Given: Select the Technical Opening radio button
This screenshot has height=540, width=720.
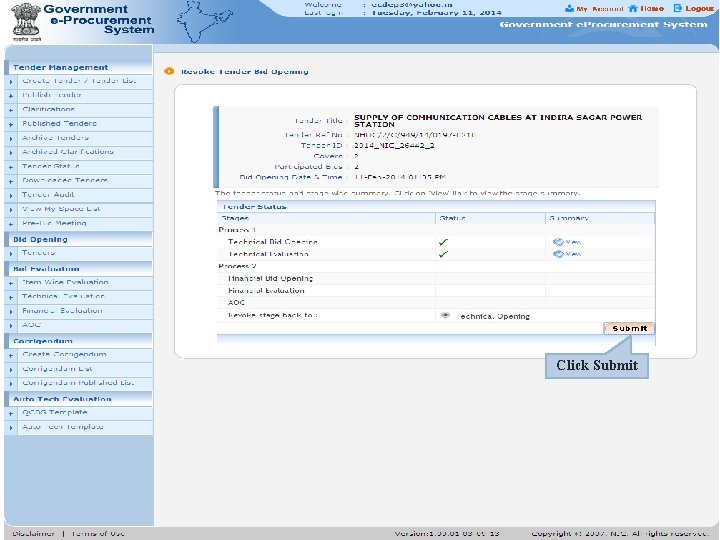Looking at the screenshot, I should [x=445, y=315].
